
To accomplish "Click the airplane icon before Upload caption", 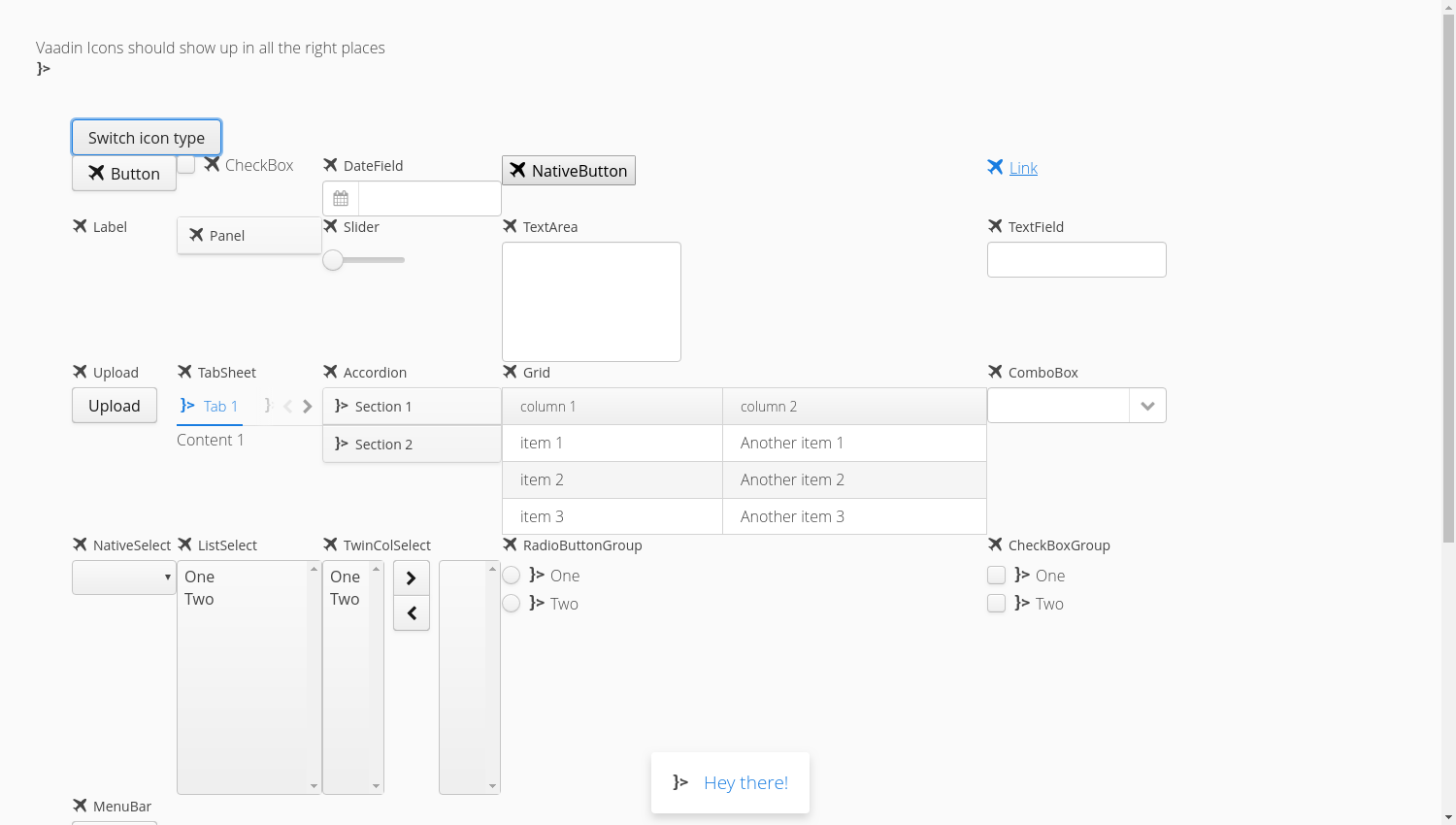I will tap(80, 372).
